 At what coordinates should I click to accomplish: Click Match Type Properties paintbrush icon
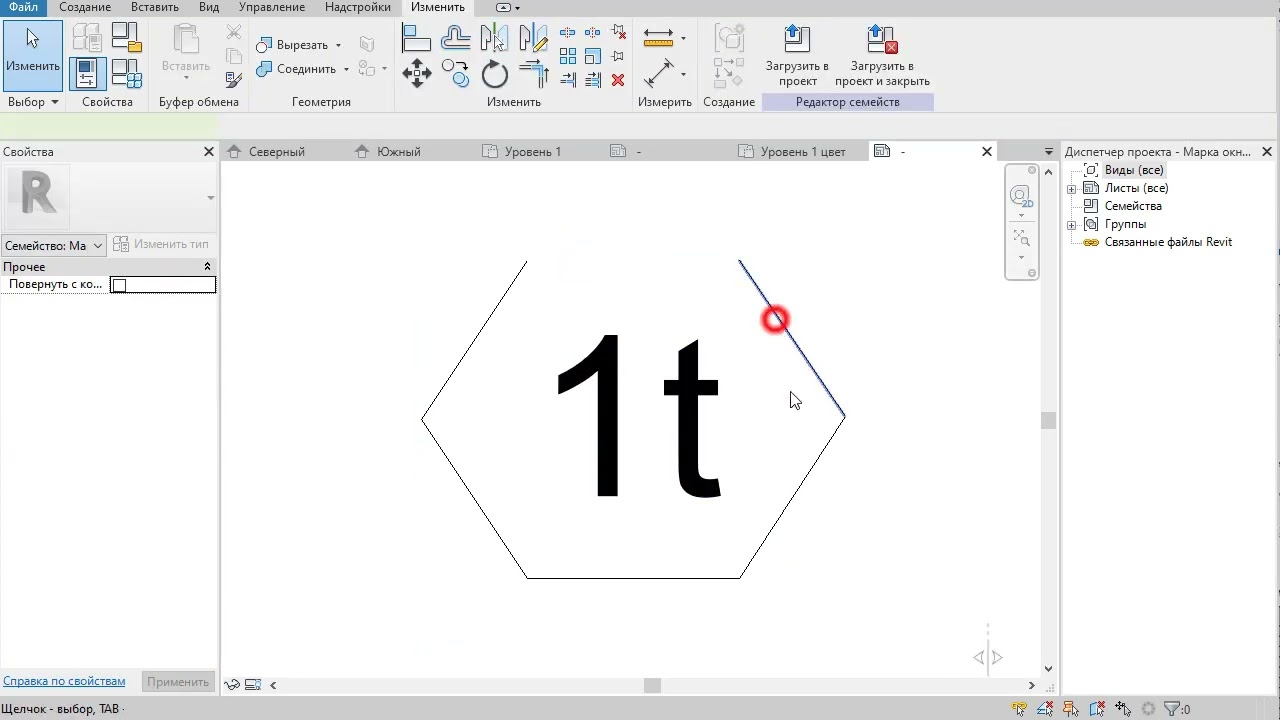coord(234,79)
